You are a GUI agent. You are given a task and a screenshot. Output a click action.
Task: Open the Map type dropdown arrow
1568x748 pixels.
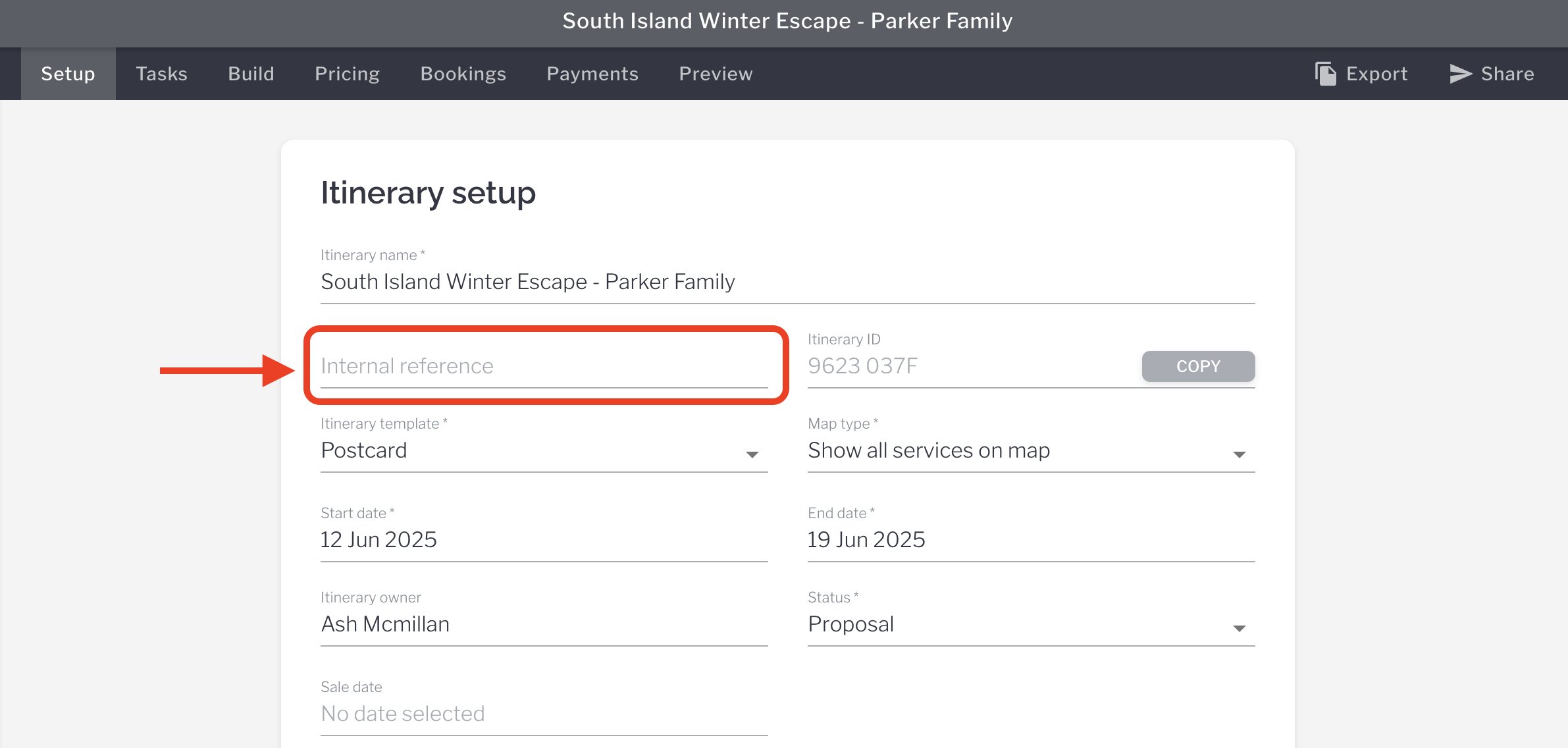pos(1239,454)
